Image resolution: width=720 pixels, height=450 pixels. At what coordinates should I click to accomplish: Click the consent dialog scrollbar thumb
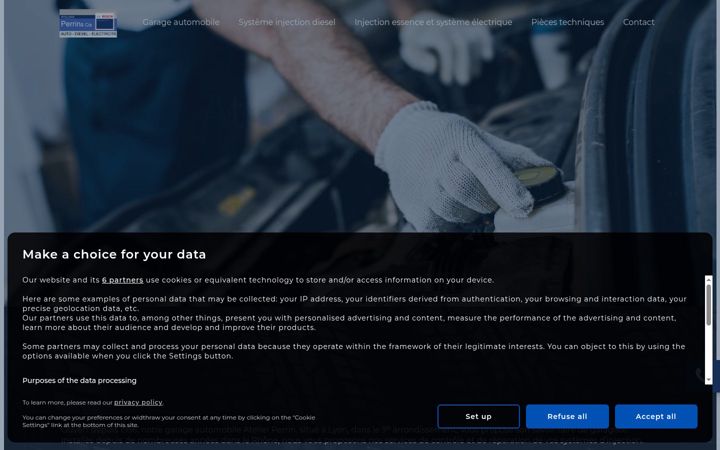[709, 304]
